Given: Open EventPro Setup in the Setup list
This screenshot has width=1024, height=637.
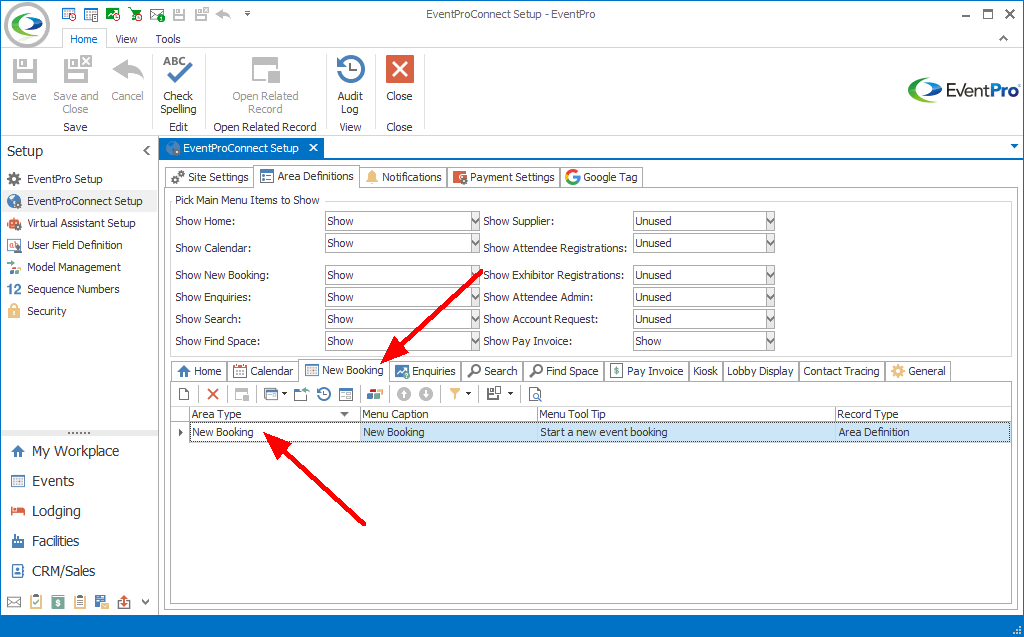Looking at the screenshot, I should pos(65,179).
